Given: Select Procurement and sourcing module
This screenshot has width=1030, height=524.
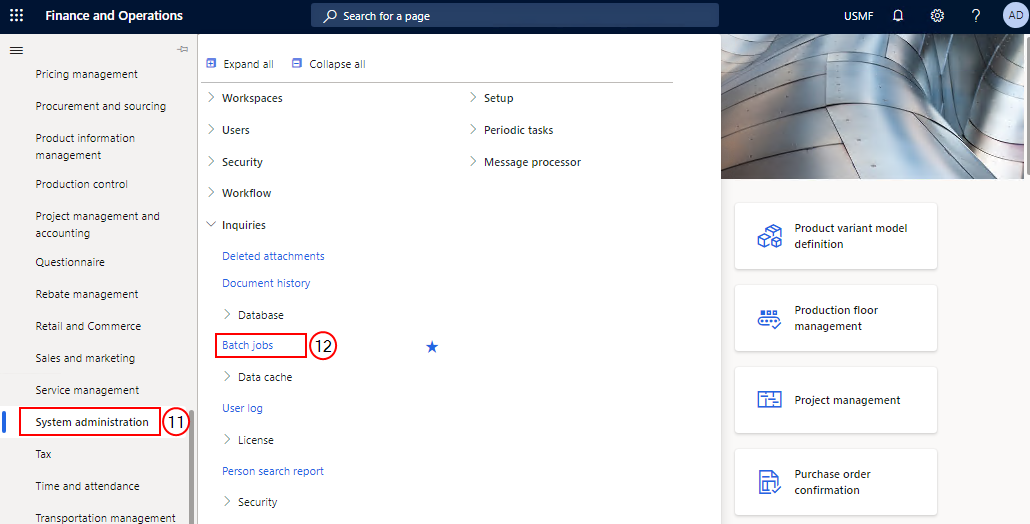Looking at the screenshot, I should [x=101, y=106].
